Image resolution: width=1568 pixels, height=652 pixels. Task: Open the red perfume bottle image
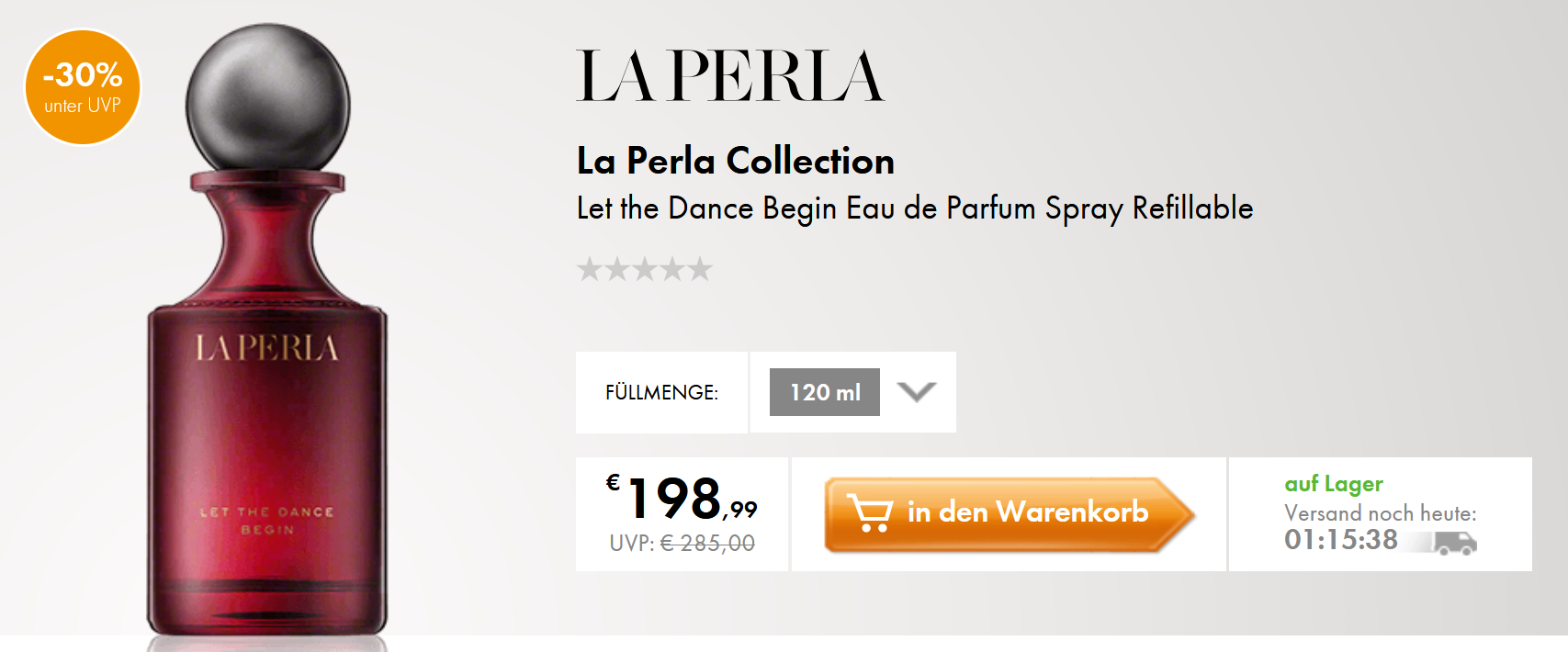coord(267,367)
